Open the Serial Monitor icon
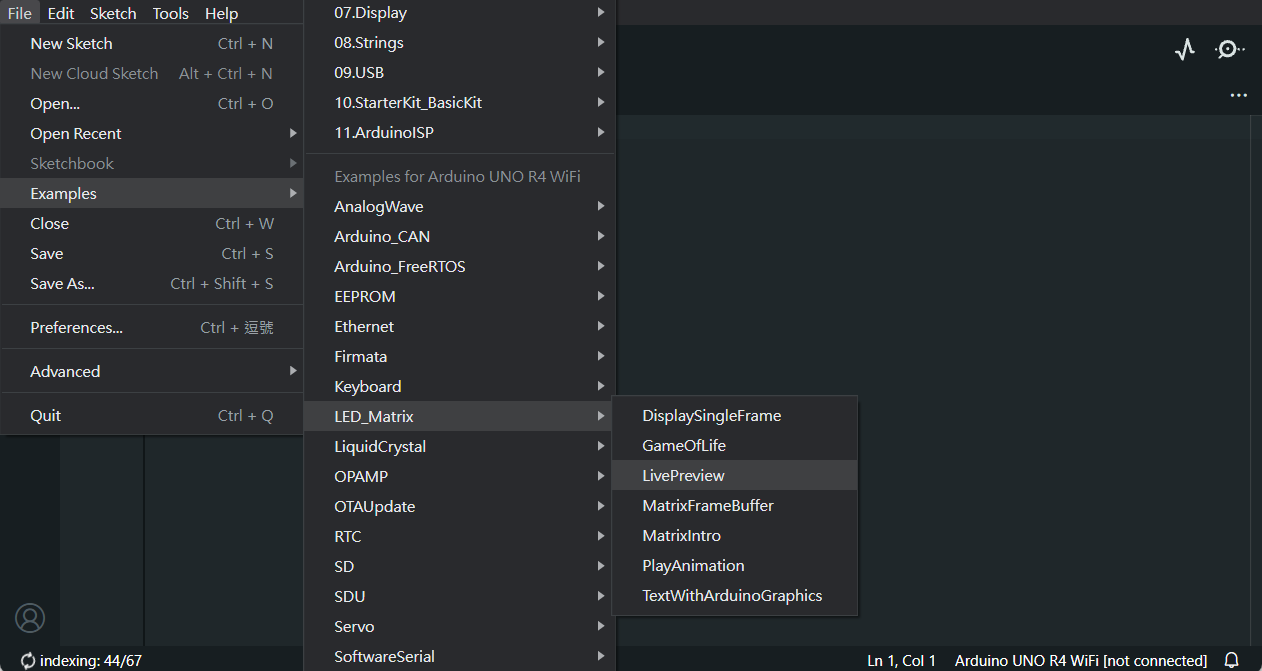Image resolution: width=1262 pixels, height=671 pixels. point(1229,49)
